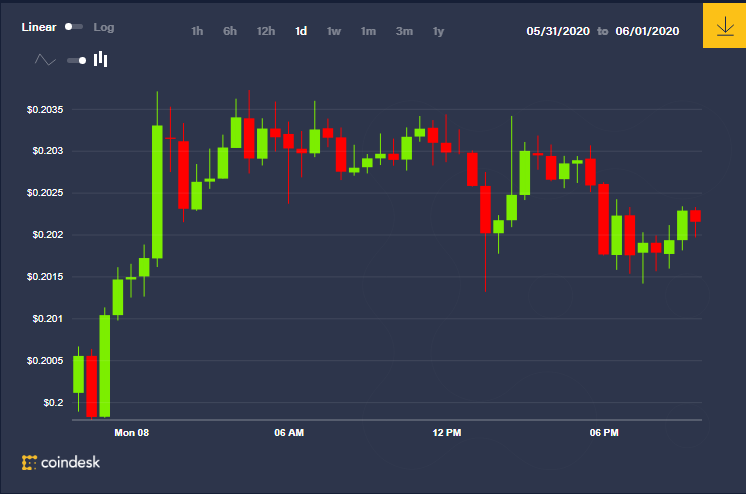746x494 pixels.
Task: Select the 12h time range
Action: pos(265,31)
